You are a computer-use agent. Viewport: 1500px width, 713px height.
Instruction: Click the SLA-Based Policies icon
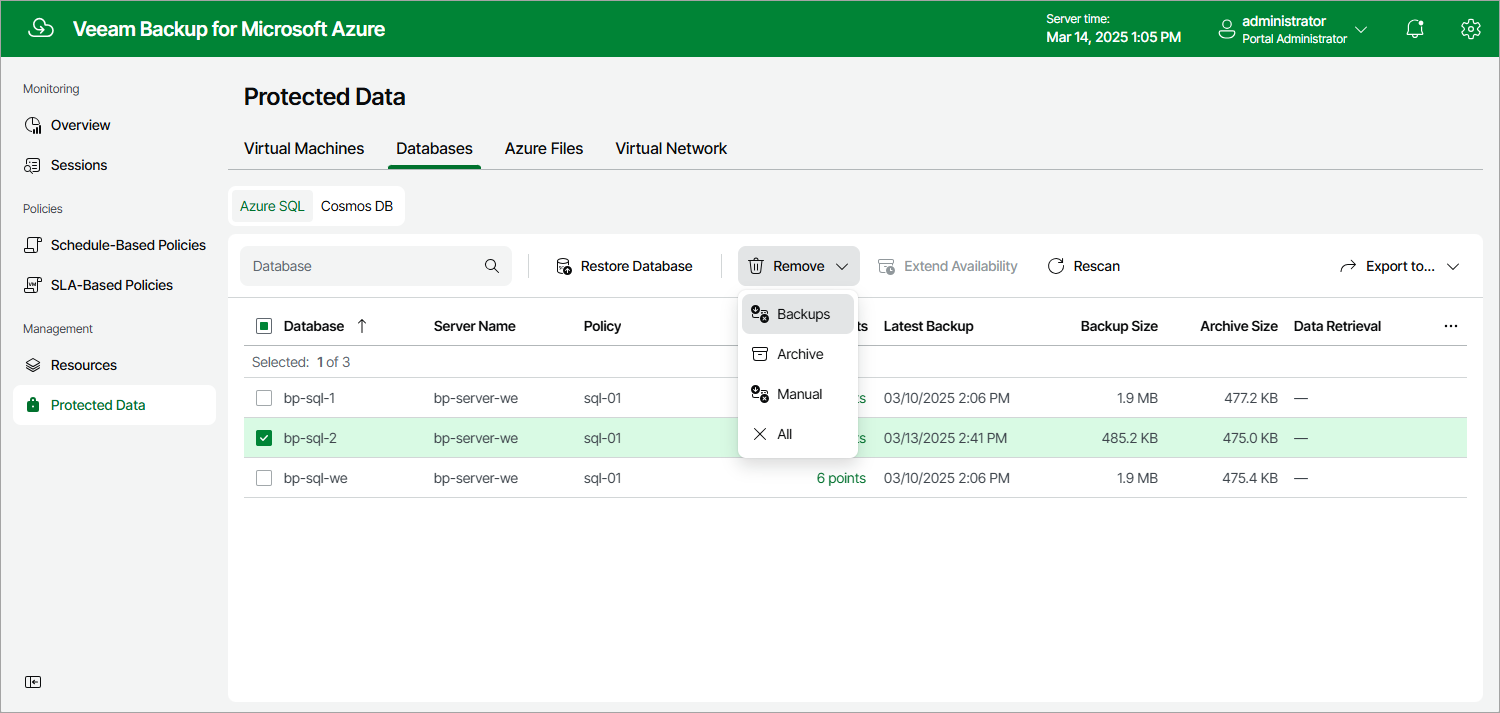click(x=33, y=285)
